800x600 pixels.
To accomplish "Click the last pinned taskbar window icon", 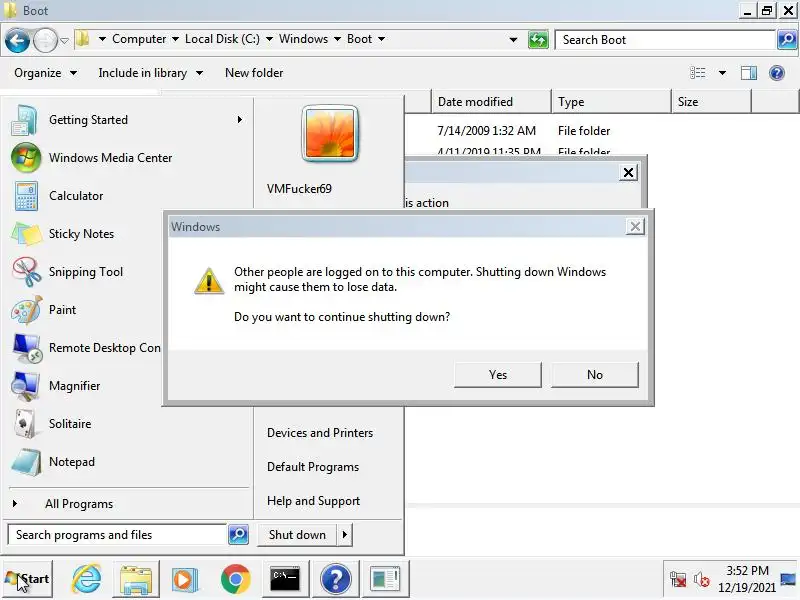I will pos(385,579).
